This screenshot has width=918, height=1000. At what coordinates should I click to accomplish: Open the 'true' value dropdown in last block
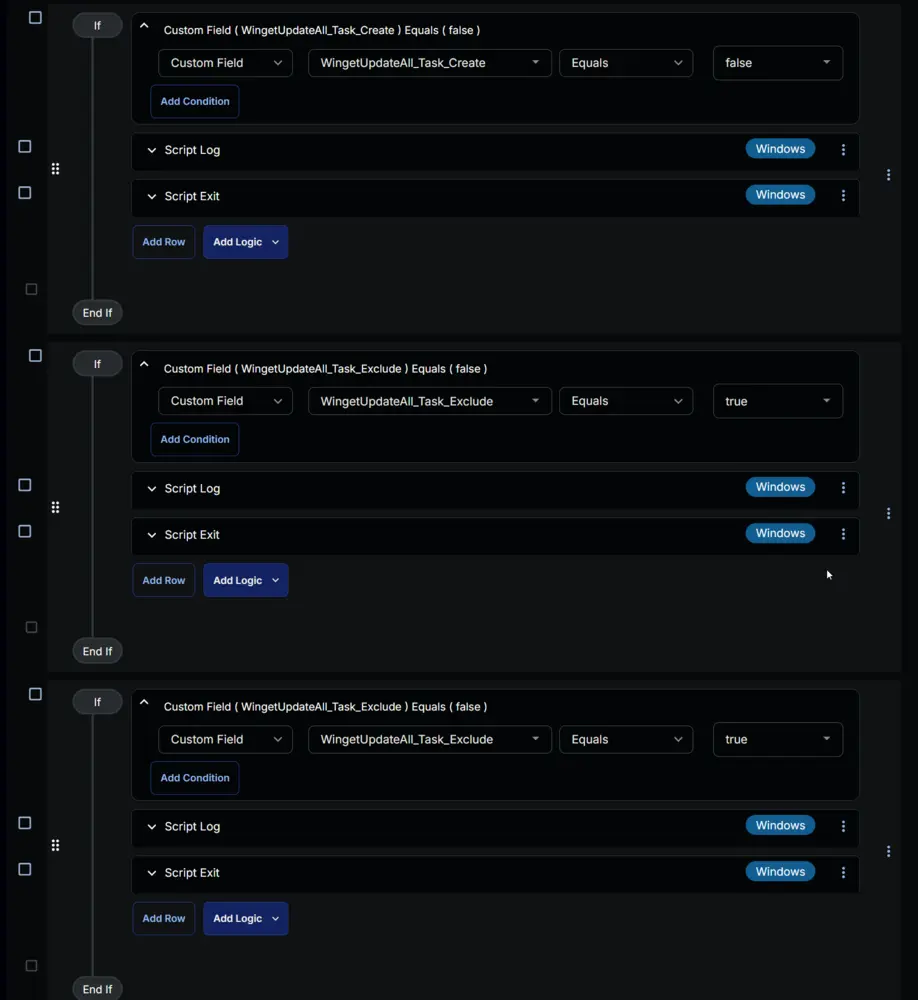click(x=778, y=739)
